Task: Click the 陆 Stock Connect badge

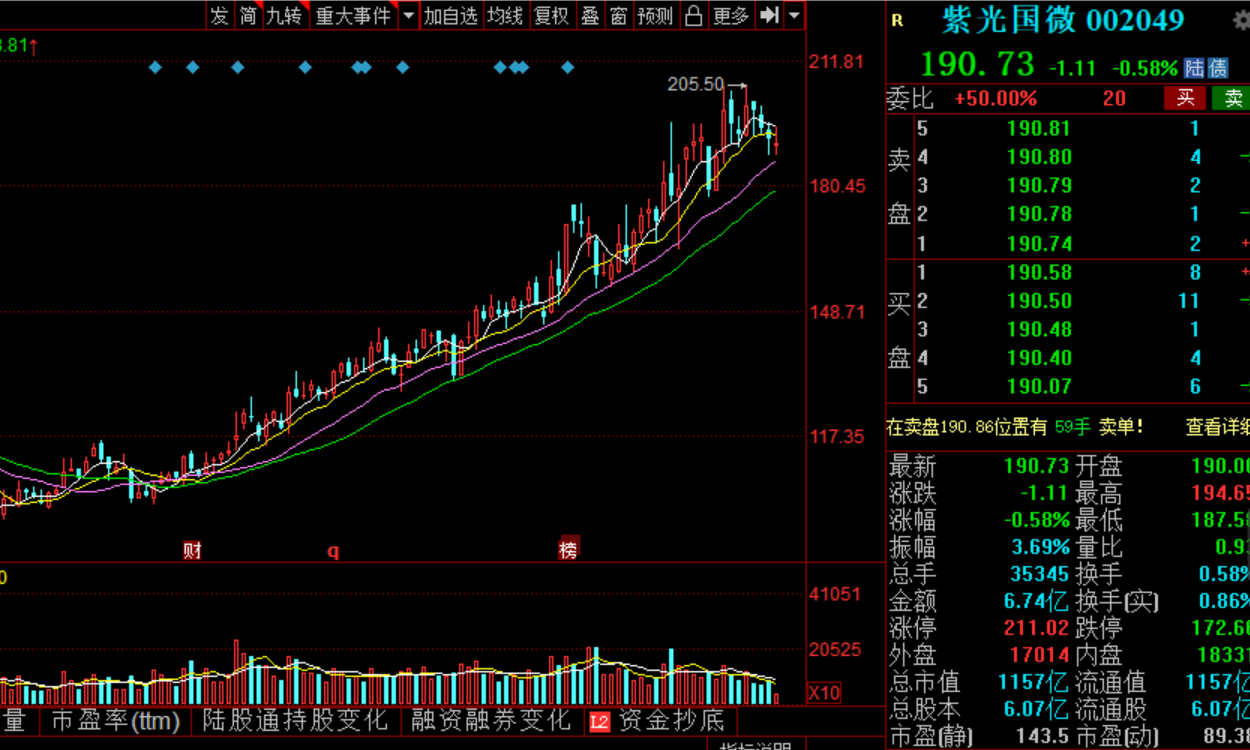Action: coord(1195,68)
